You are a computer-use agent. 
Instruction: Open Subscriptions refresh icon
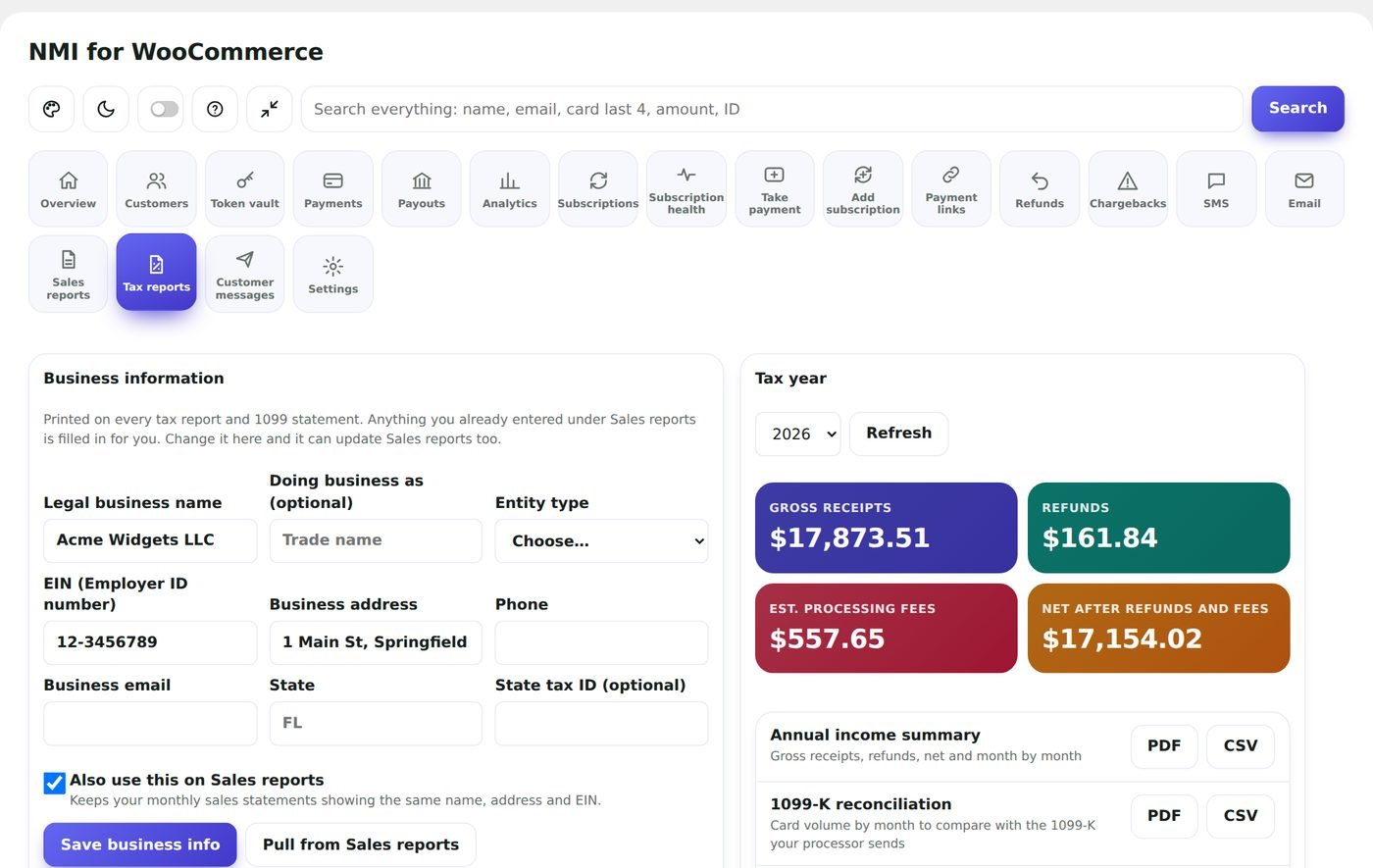pyautogui.click(x=598, y=189)
